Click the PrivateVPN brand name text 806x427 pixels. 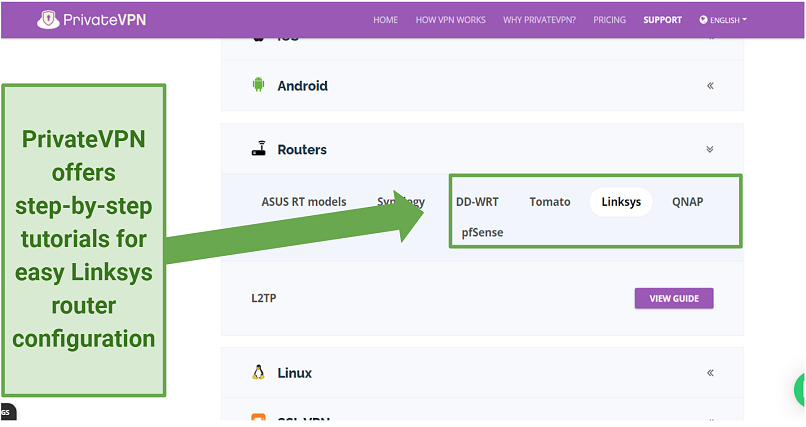[105, 20]
